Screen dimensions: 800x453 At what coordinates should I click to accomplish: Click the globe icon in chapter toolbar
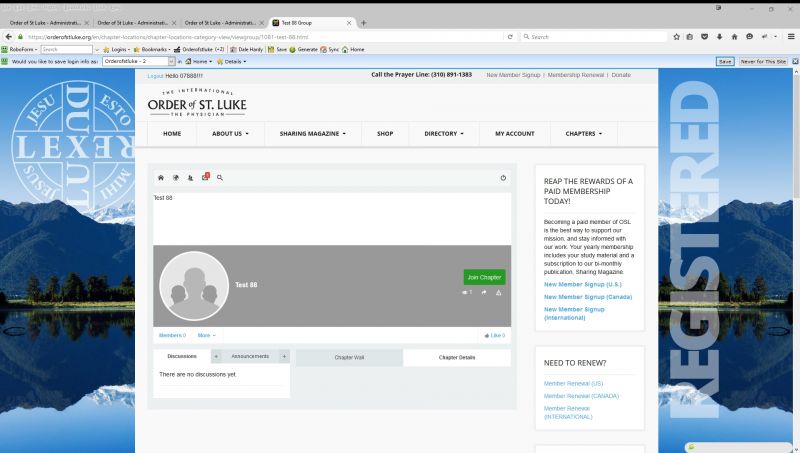point(176,178)
